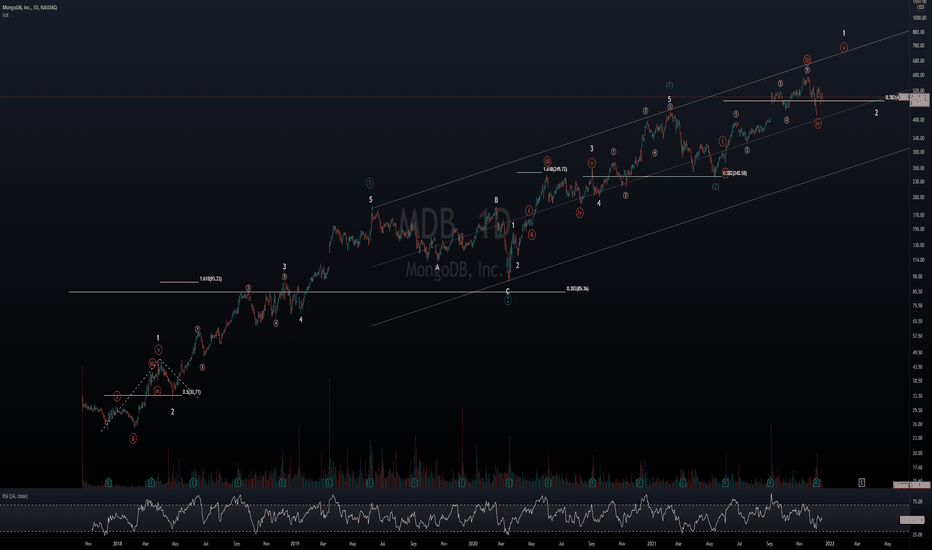Select the Vol indicator legend label
This screenshot has height=550, width=932.
coord(5,15)
